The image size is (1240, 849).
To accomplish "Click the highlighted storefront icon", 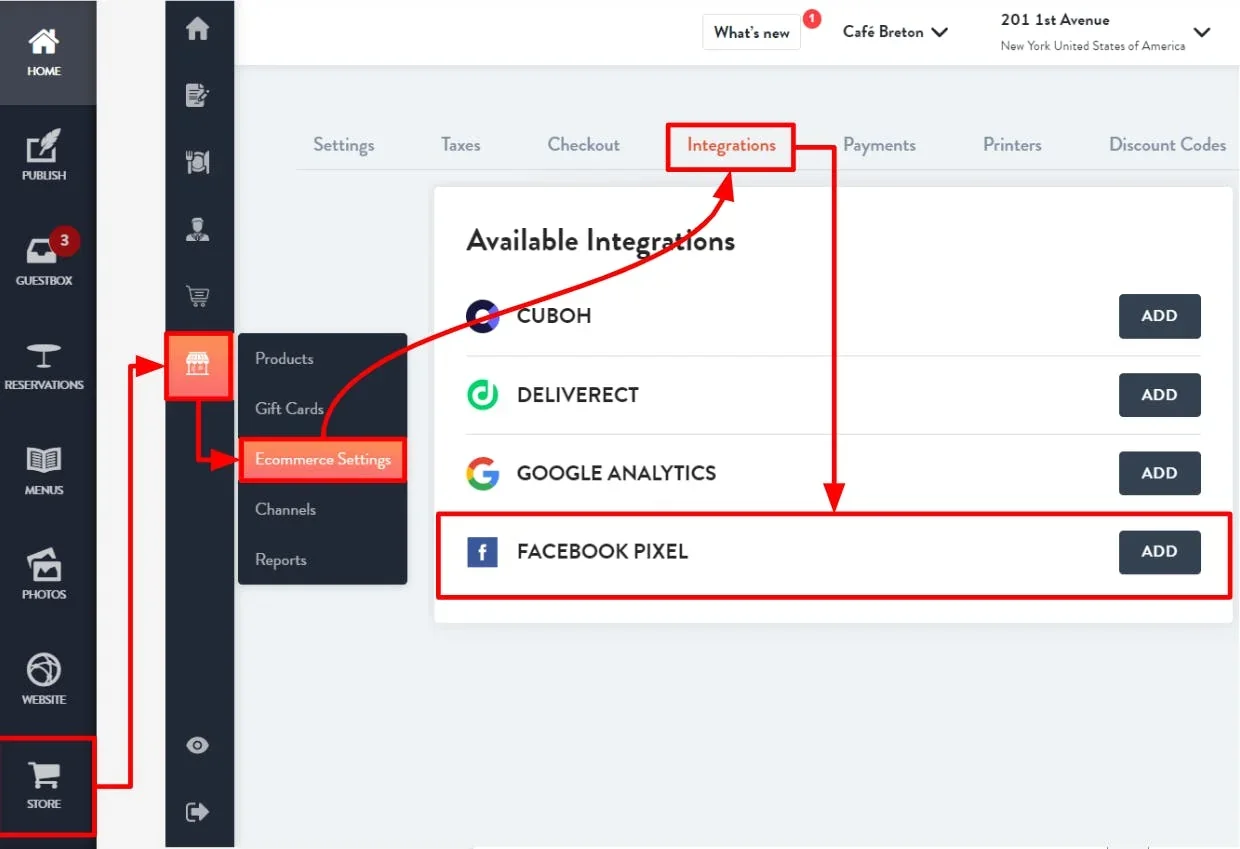I will click(198, 365).
